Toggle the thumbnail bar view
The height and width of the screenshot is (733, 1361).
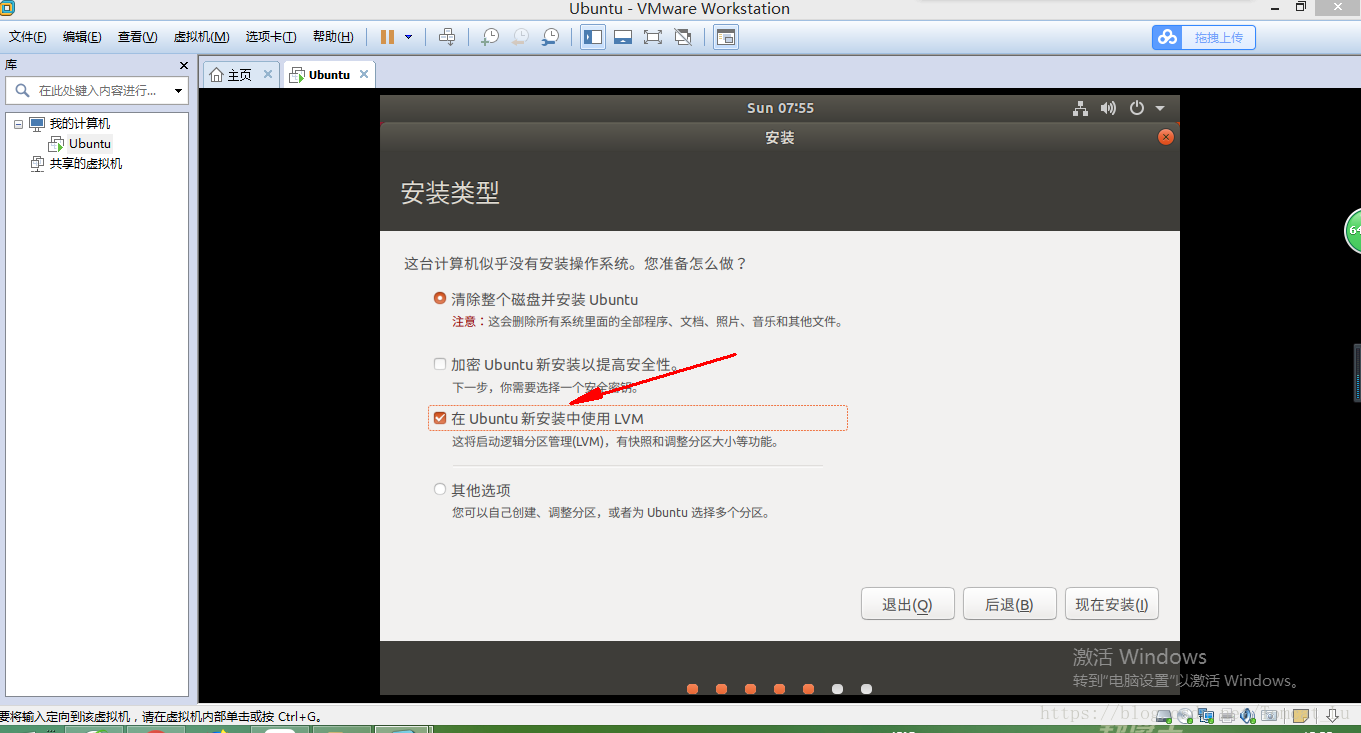623,37
